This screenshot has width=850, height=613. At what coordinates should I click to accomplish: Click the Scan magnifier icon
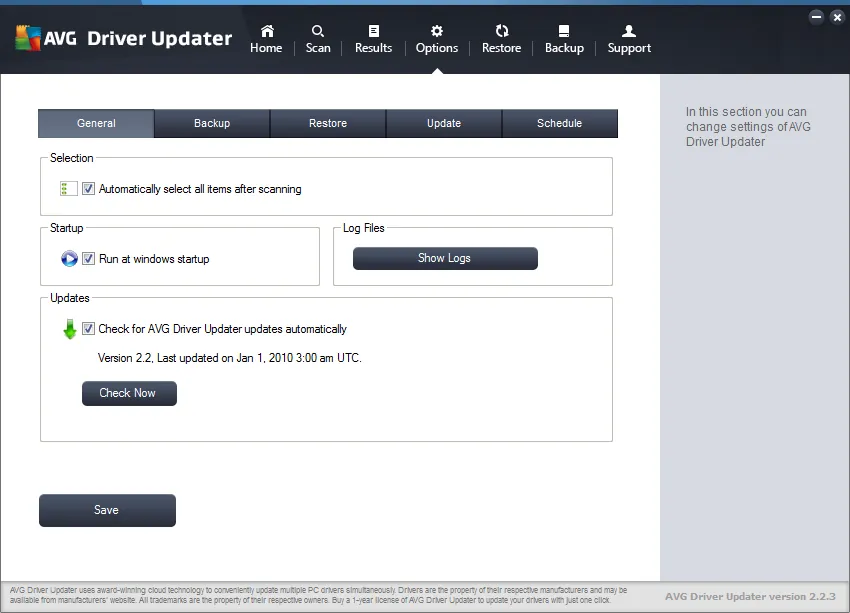click(x=318, y=31)
